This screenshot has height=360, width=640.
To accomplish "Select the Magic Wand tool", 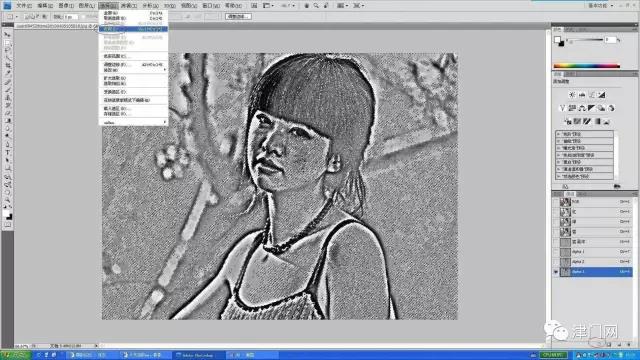I will (x=7, y=58).
